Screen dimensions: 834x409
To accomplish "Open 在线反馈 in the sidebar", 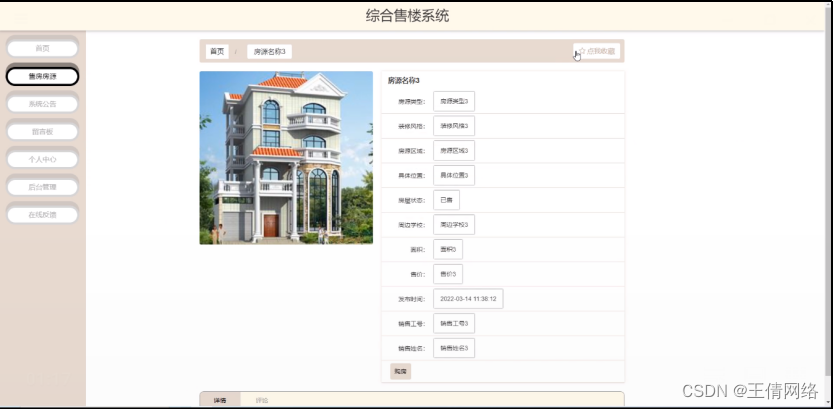I will tap(43, 215).
